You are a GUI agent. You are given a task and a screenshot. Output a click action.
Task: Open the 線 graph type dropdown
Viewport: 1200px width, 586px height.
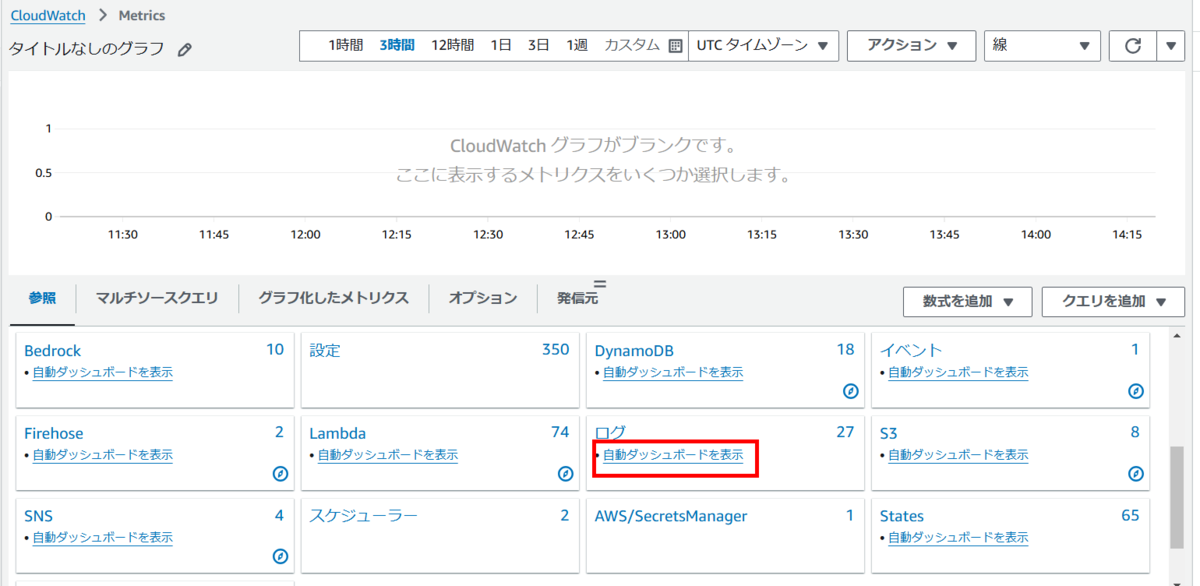(1042, 46)
